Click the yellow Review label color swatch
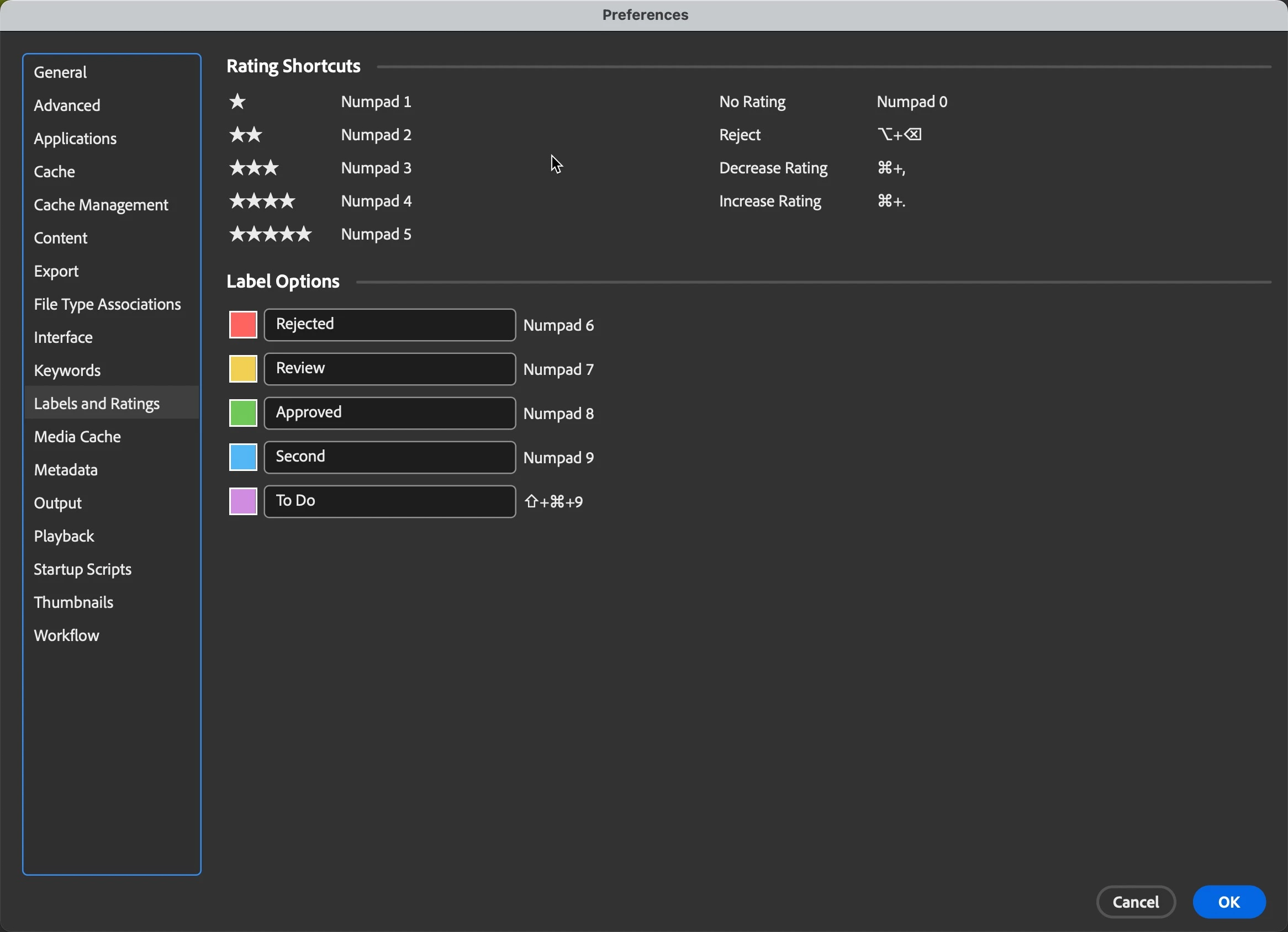Screen dimensions: 1288x932 point(242,369)
